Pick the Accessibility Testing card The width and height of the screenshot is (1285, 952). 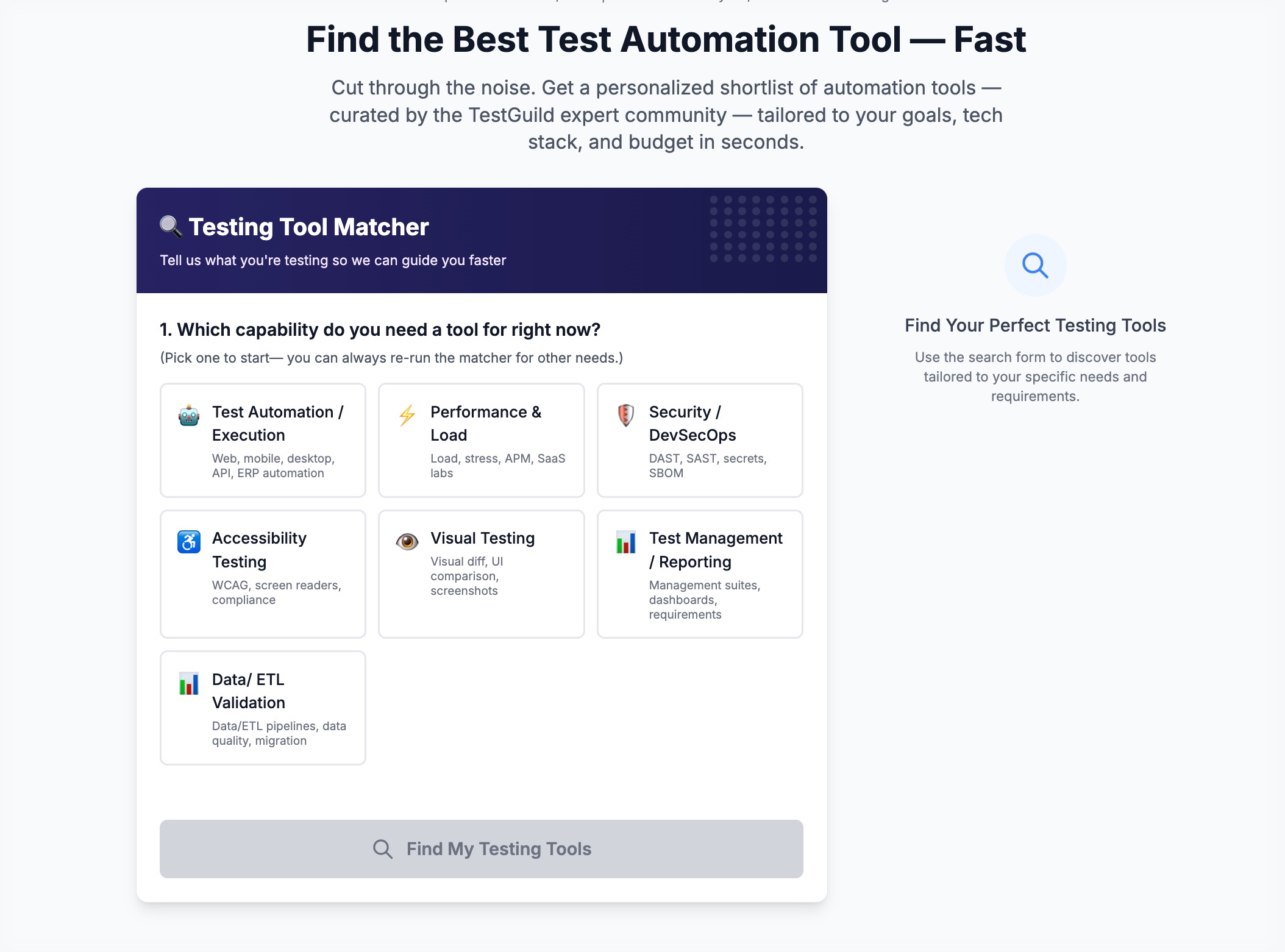[x=263, y=574]
